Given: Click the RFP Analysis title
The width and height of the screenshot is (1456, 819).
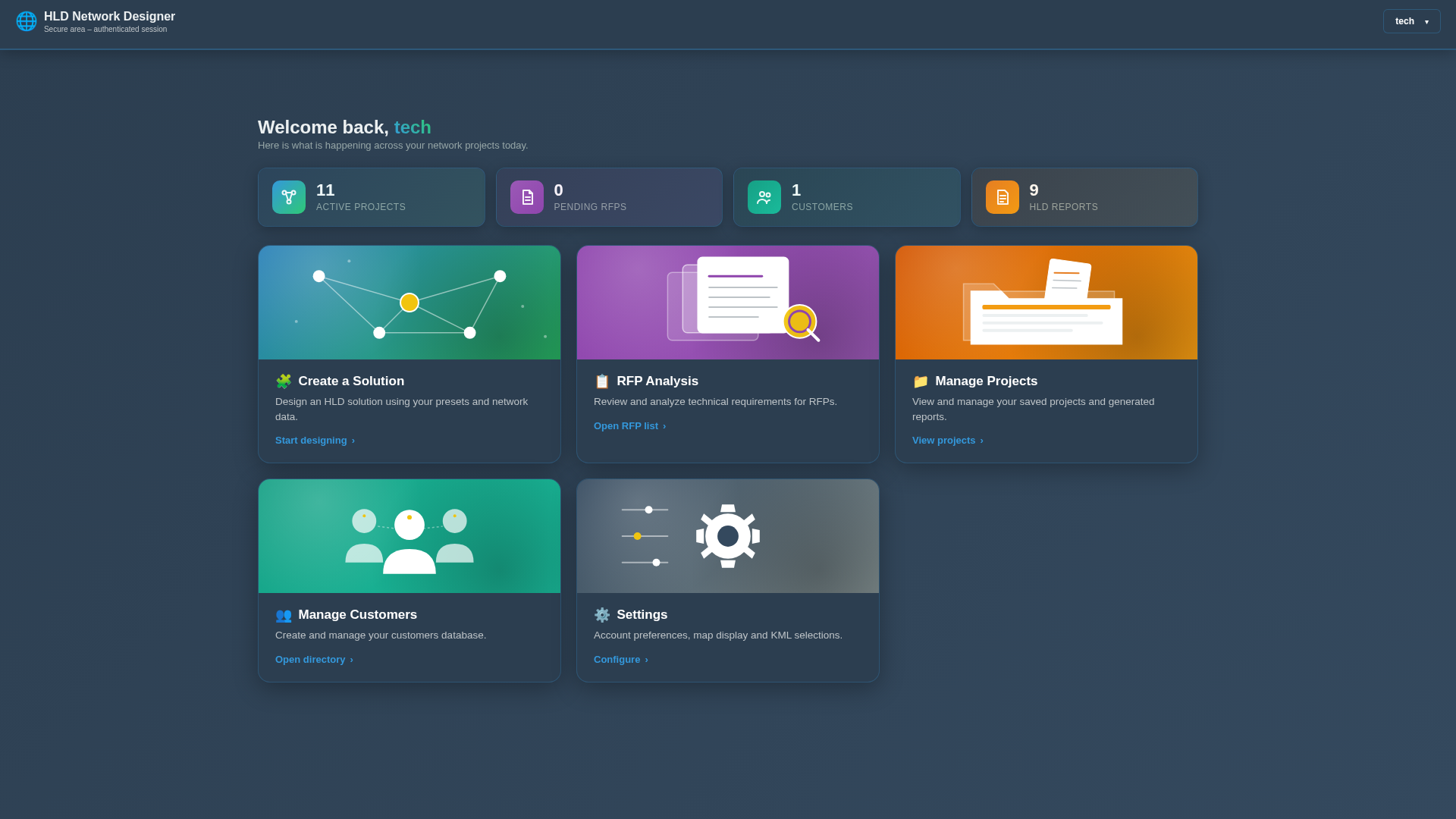Looking at the screenshot, I should click(657, 381).
